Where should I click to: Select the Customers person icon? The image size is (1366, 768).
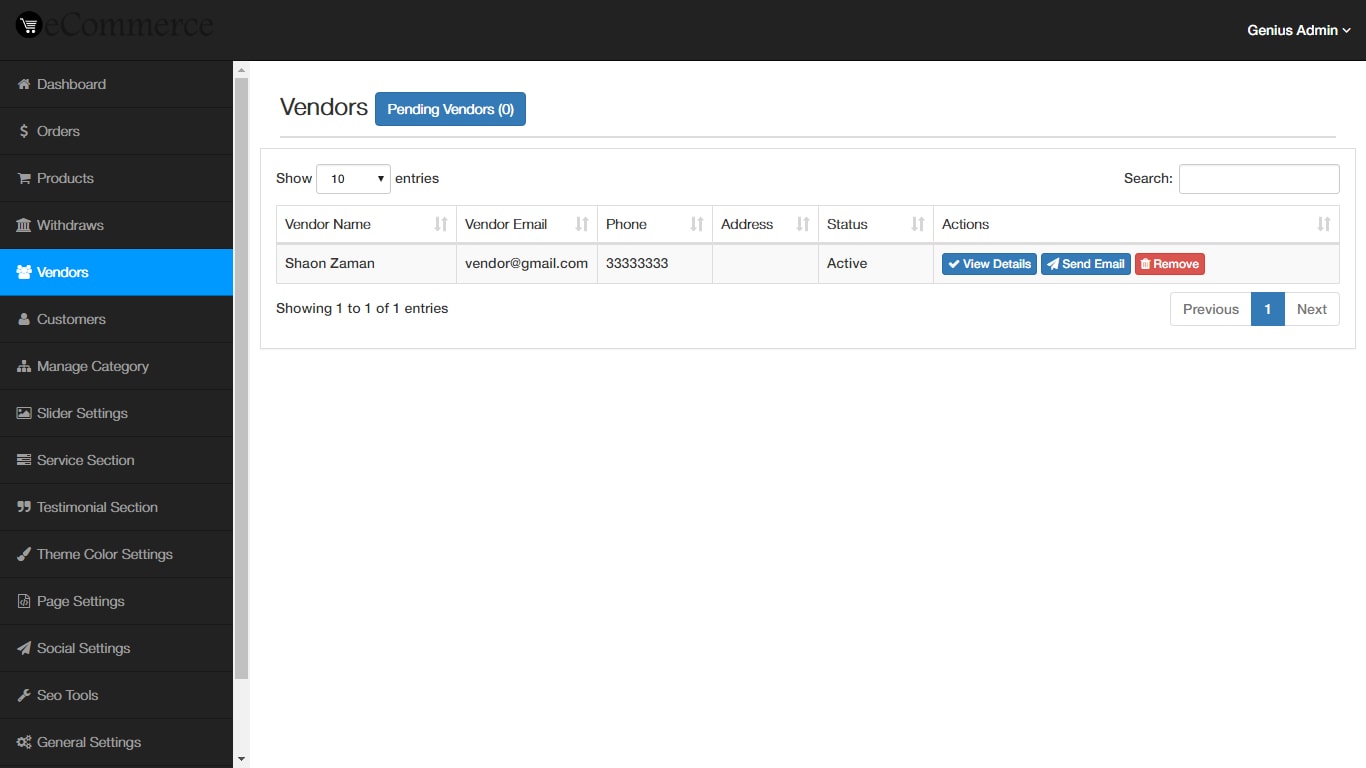point(23,319)
